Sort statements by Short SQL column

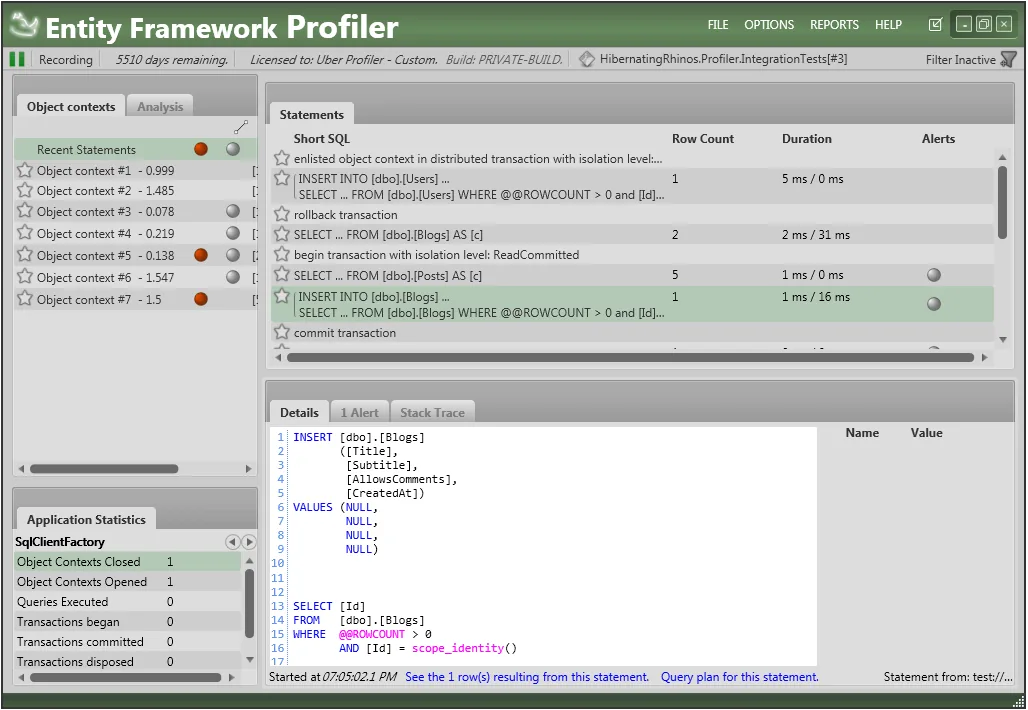pyautogui.click(x=322, y=138)
